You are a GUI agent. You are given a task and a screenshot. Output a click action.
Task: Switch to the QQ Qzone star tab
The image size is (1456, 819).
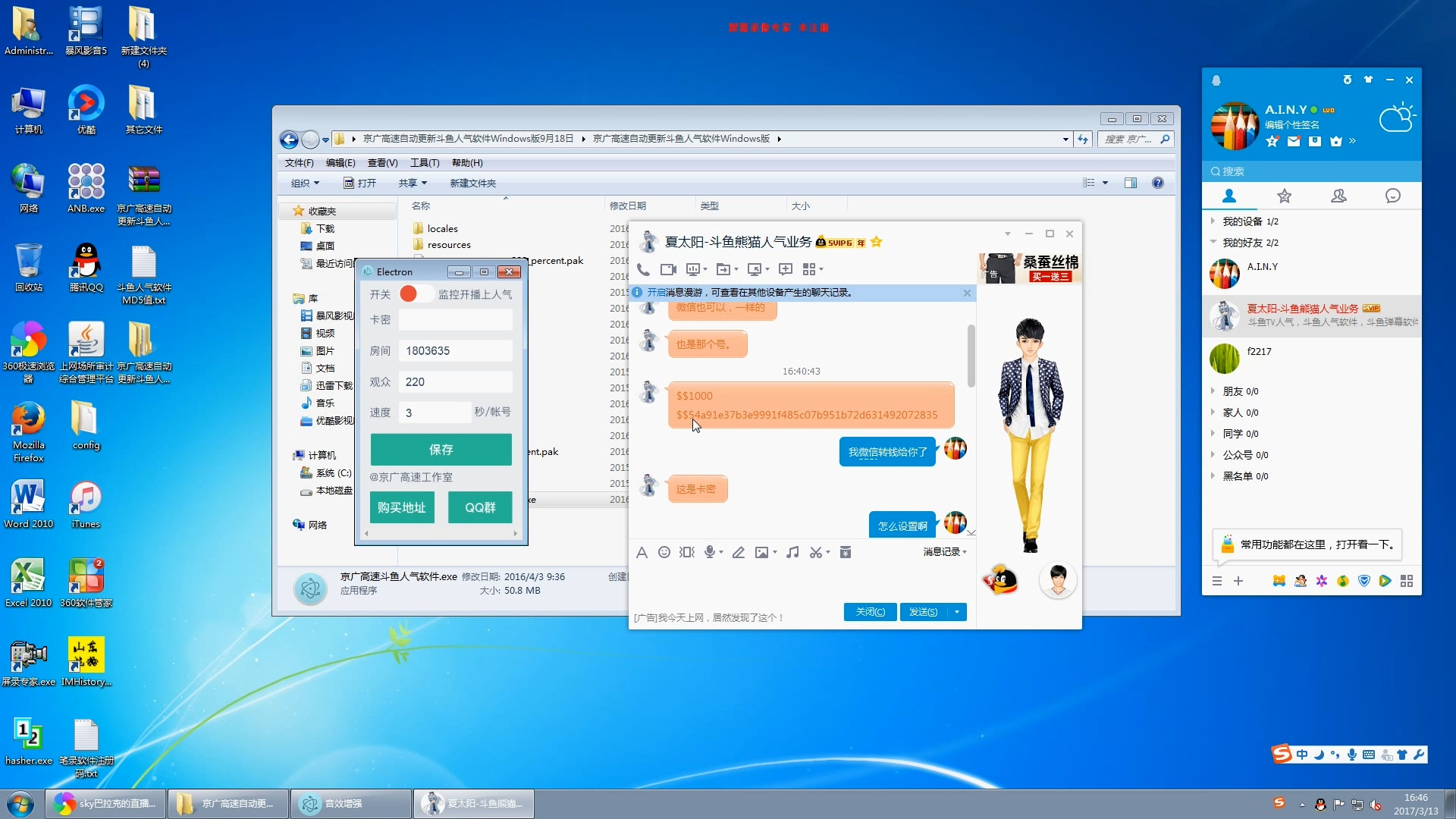click(1284, 196)
